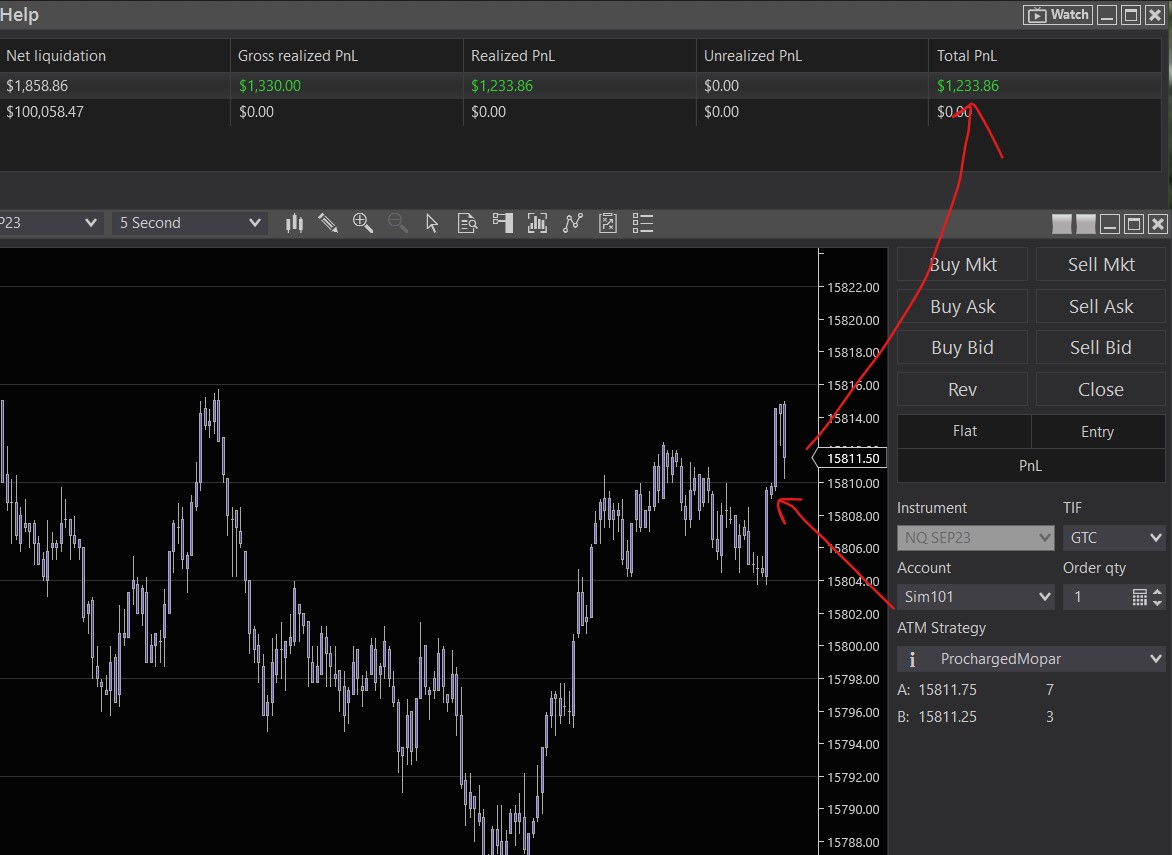Open the chart style bars icon
Image resolution: width=1172 pixels, height=855 pixels.
click(294, 223)
